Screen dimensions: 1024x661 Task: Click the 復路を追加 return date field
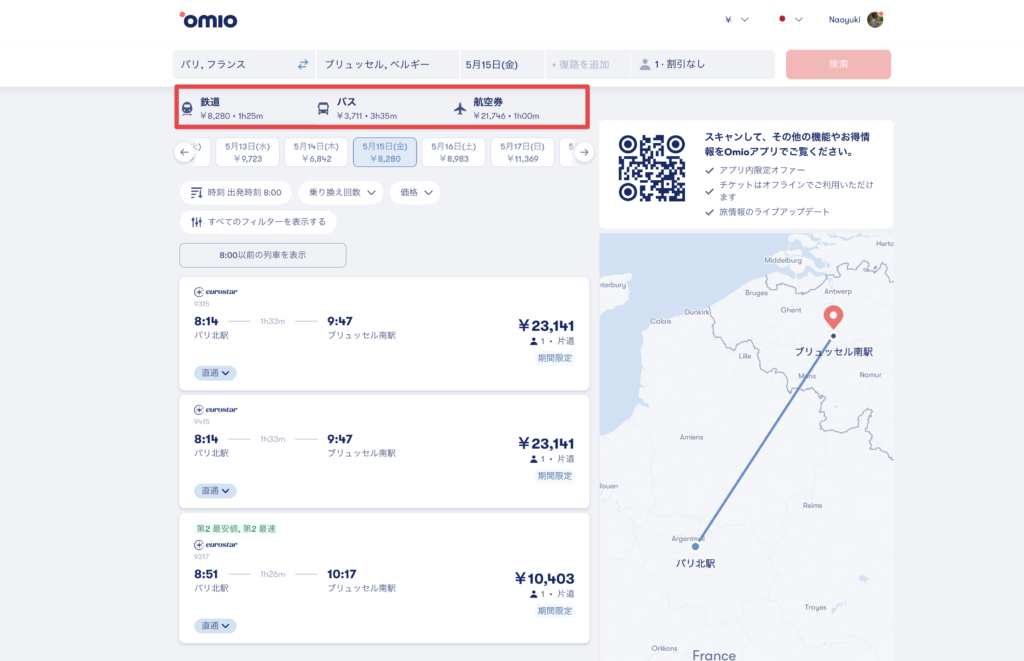click(x=583, y=64)
